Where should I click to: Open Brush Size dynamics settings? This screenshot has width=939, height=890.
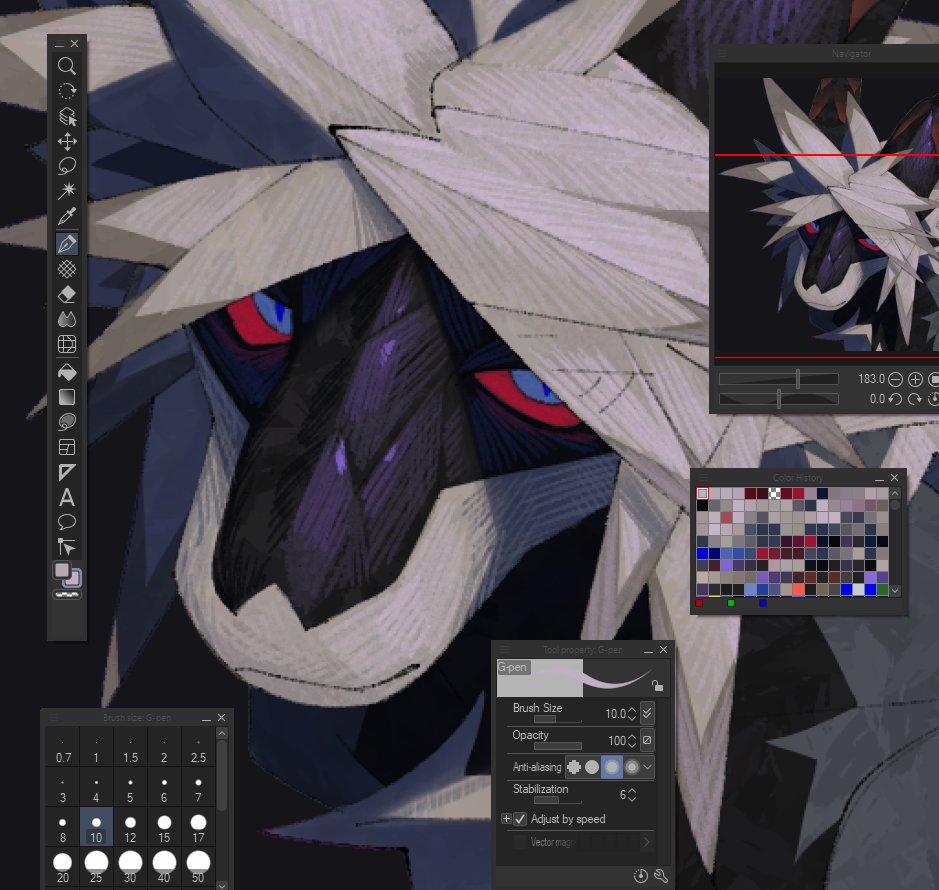coord(647,713)
